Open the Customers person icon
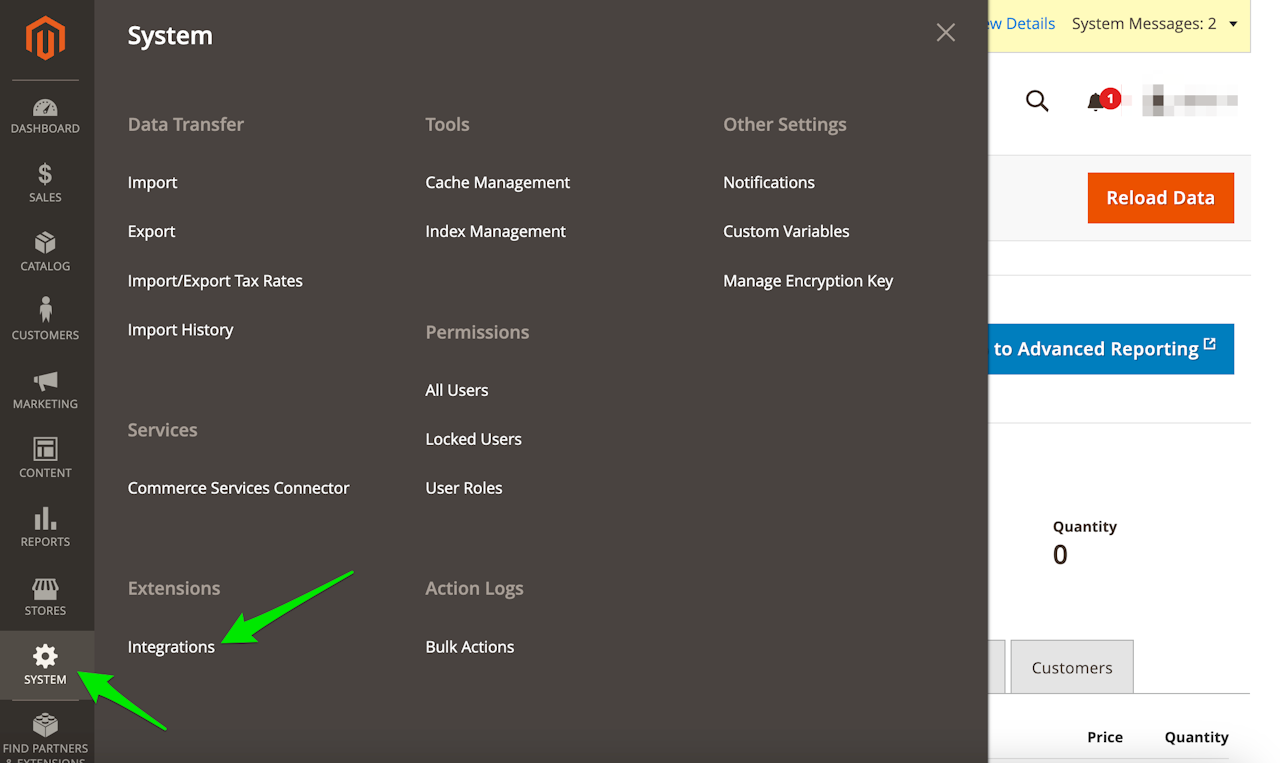 pos(45,311)
